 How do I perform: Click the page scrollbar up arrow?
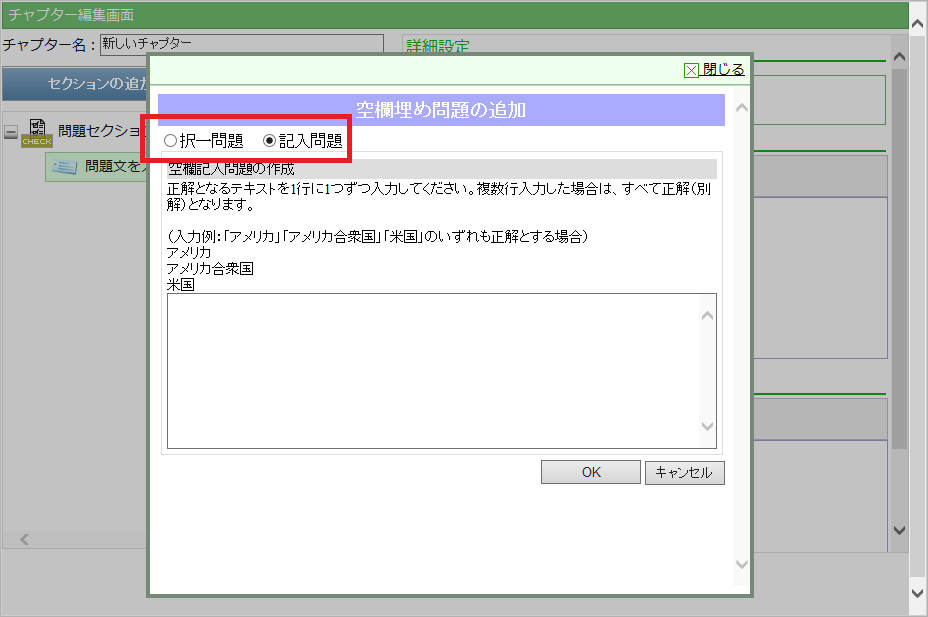(x=917, y=24)
